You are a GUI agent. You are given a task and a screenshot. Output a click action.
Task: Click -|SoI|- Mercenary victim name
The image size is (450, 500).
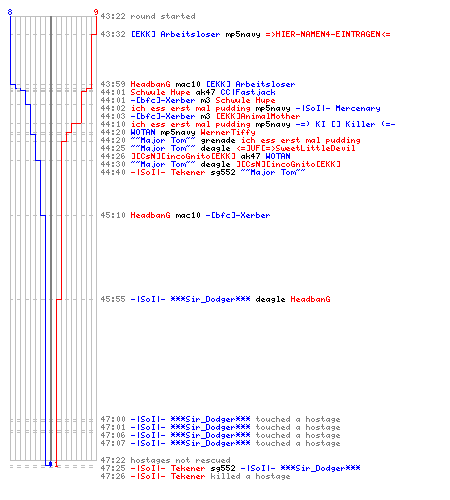[x=338, y=108]
